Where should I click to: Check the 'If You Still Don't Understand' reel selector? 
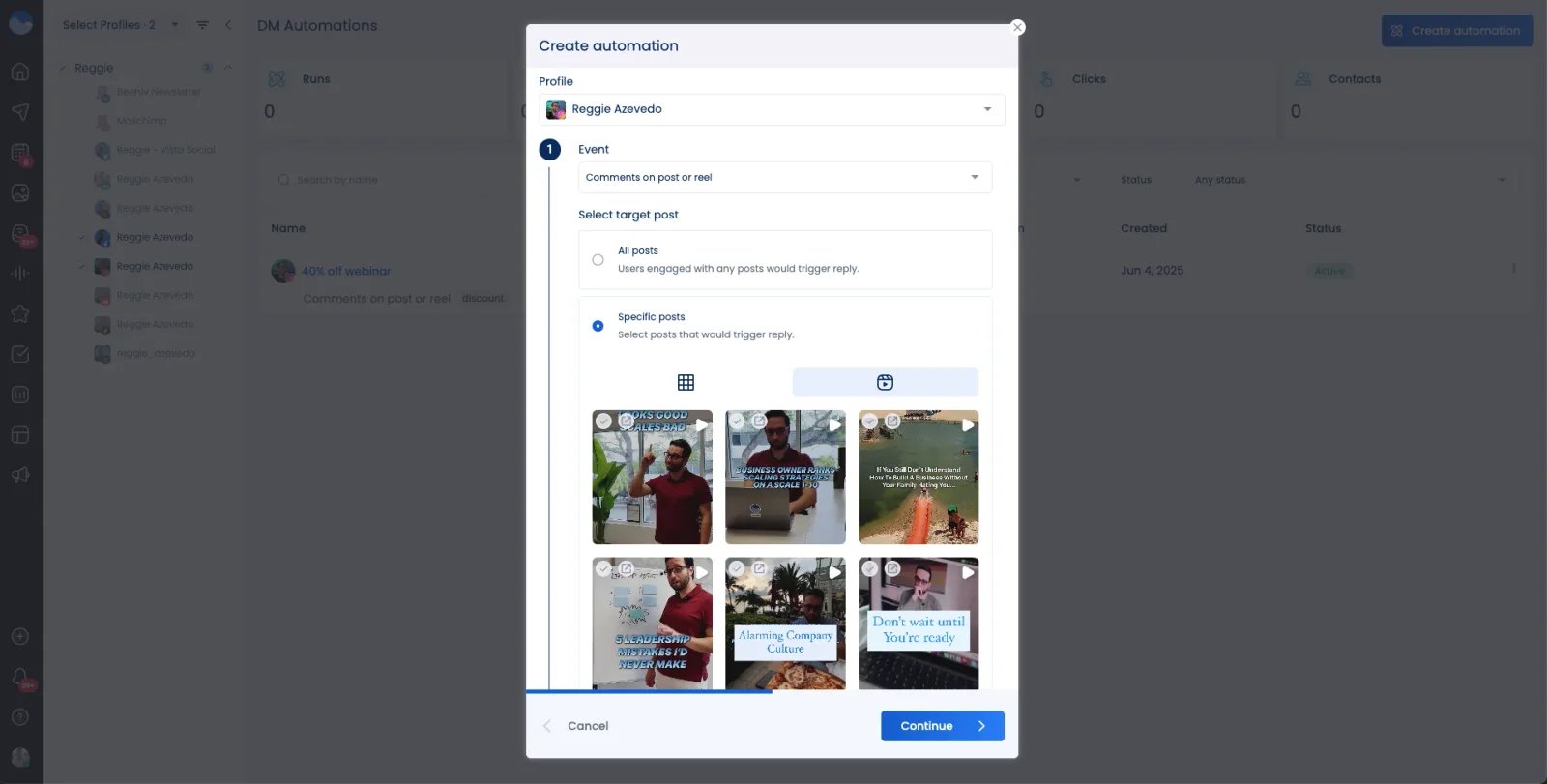point(869,421)
